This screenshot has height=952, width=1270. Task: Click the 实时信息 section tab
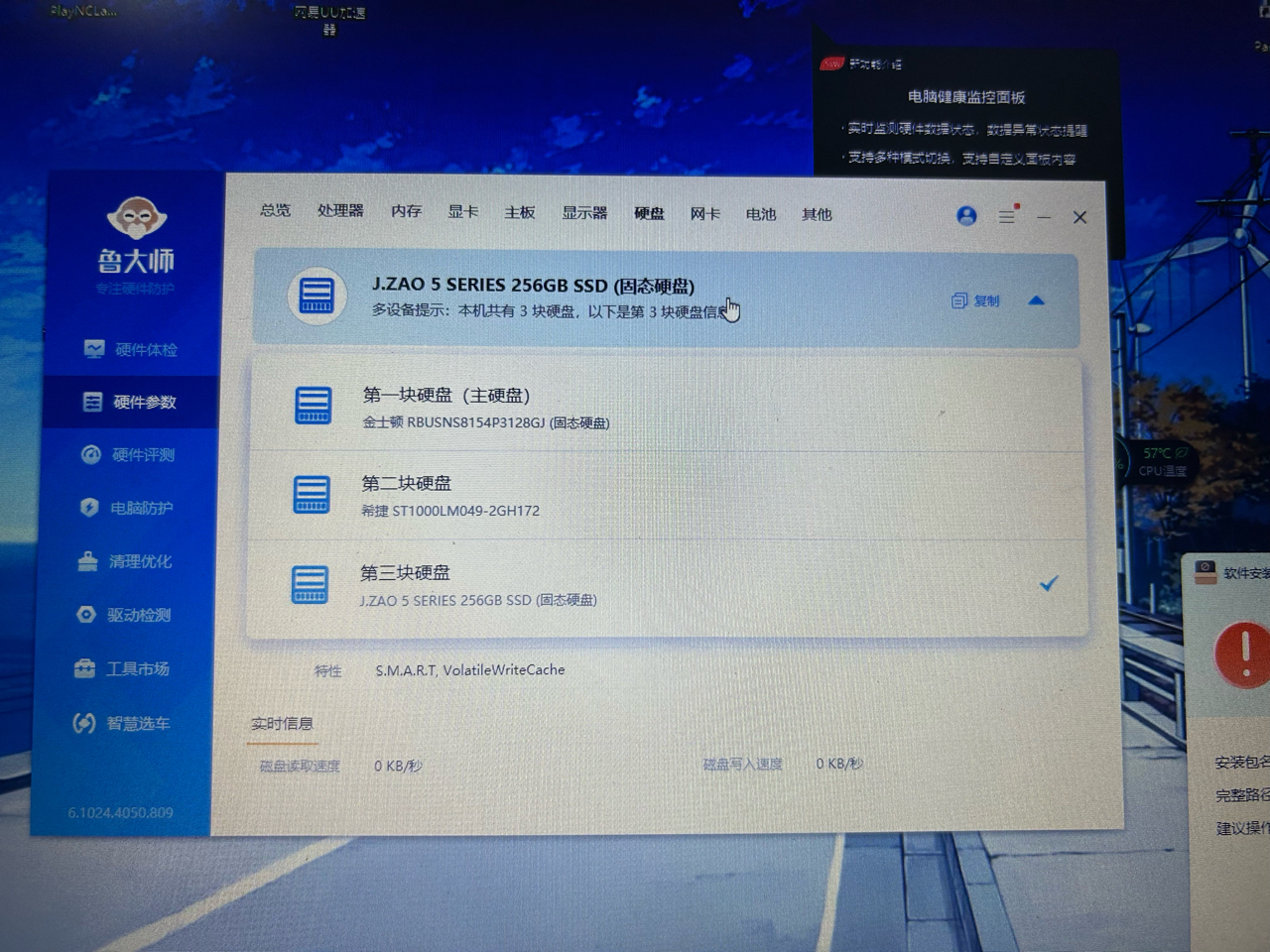coord(282,724)
